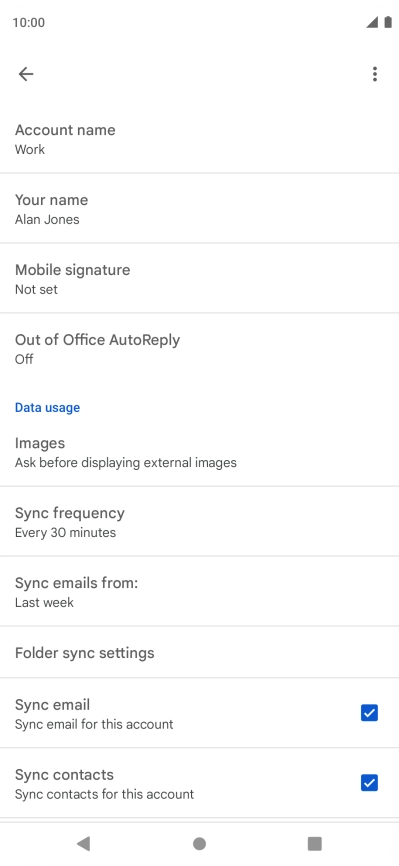Open the three-dot overflow menu

pyautogui.click(x=375, y=74)
